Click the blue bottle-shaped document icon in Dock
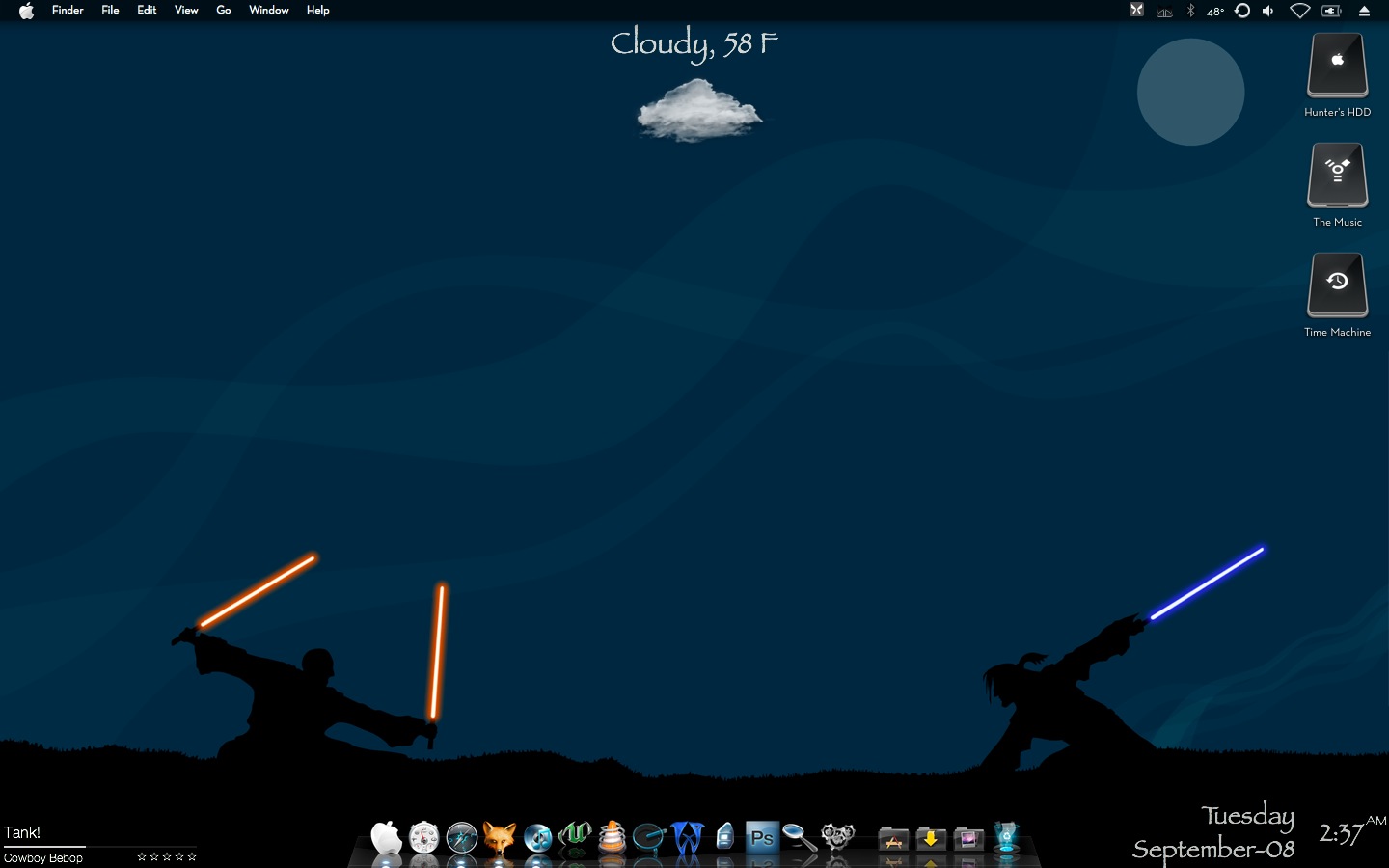The width and height of the screenshot is (1389, 868). (725, 836)
